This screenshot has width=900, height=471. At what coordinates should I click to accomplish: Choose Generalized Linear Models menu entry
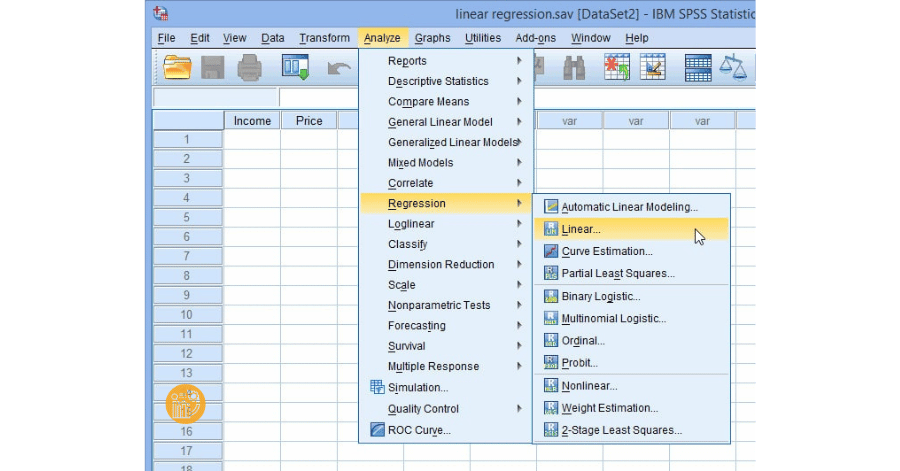coord(452,142)
